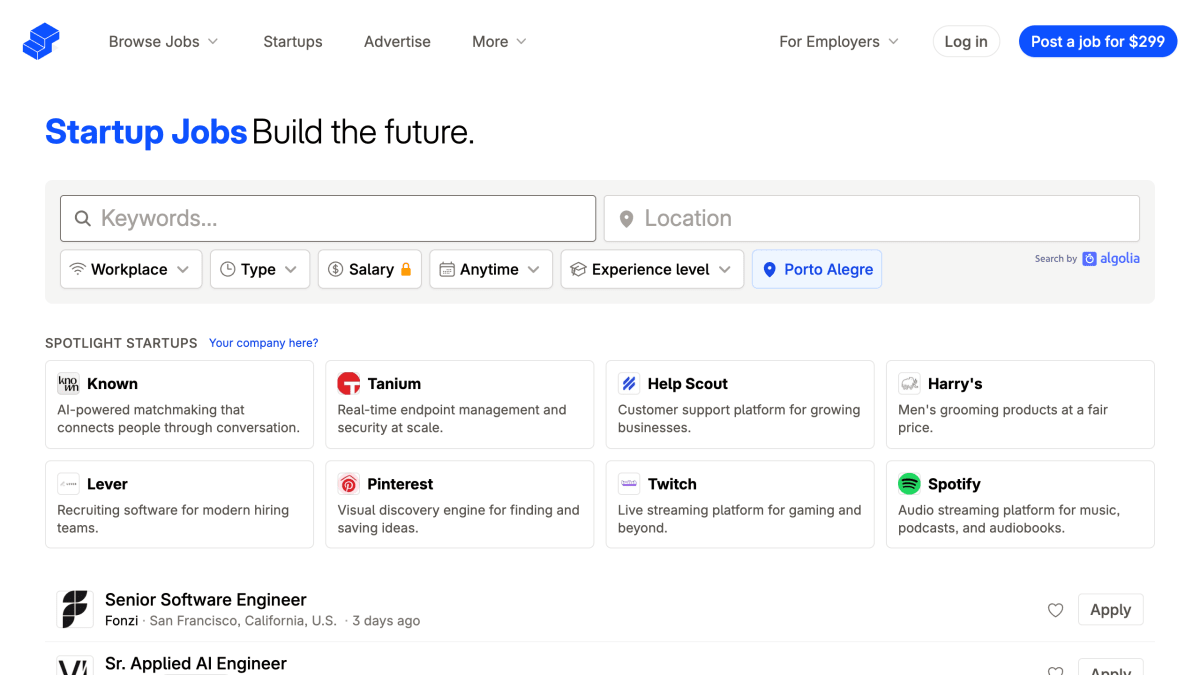1200x675 pixels.
Task: Click the green Spotify logo icon
Action: (x=909, y=484)
